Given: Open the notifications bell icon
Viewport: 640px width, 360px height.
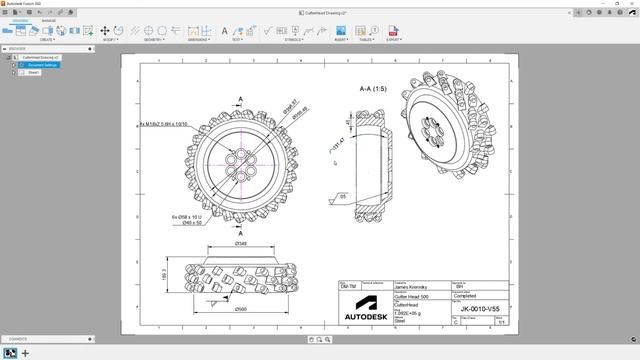Looking at the screenshot, I should pyautogui.click(x=609, y=13).
